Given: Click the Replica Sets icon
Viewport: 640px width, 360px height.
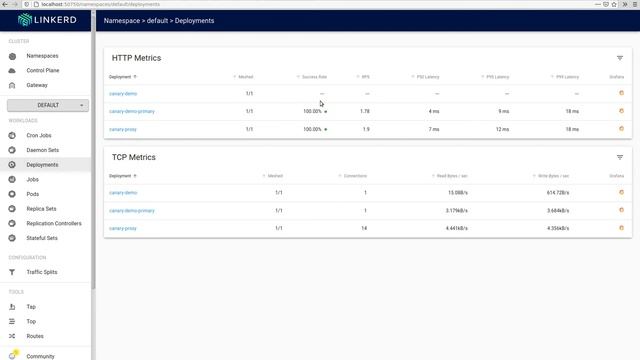Looking at the screenshot, I should (x=12, y=209).
